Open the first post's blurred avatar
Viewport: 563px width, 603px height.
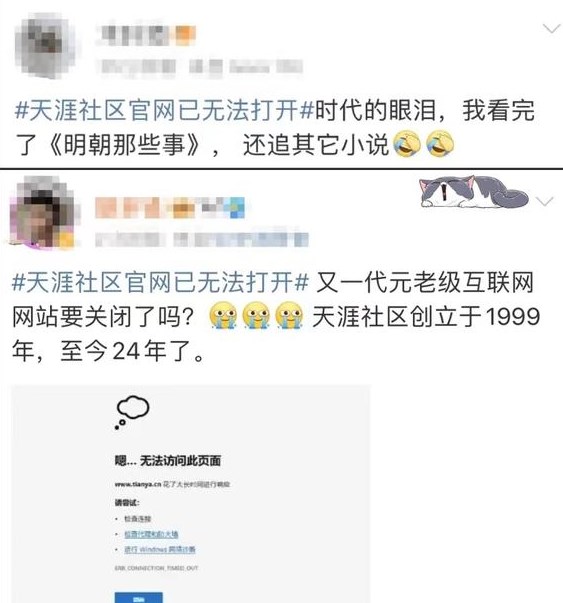point(45,46)
